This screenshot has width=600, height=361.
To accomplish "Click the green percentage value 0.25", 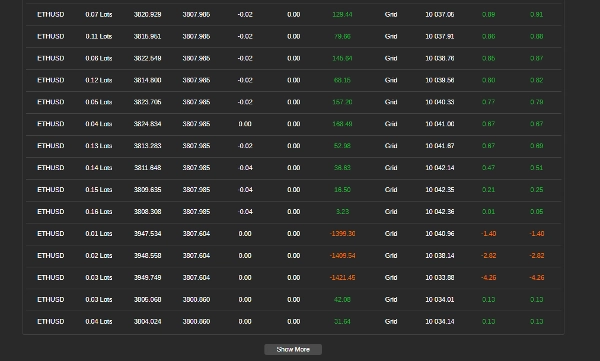I will tap(536, 189).
